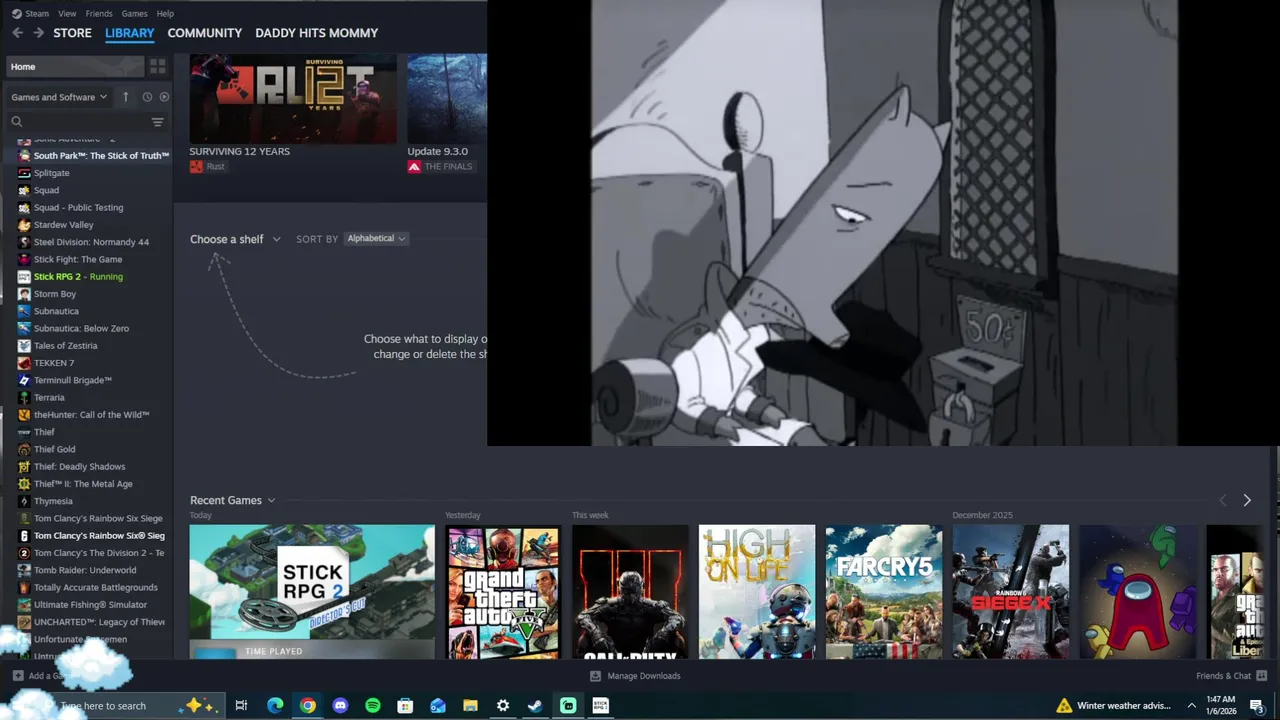
Task: Select the Terraria game icon
Action: [x=24, y=397]
